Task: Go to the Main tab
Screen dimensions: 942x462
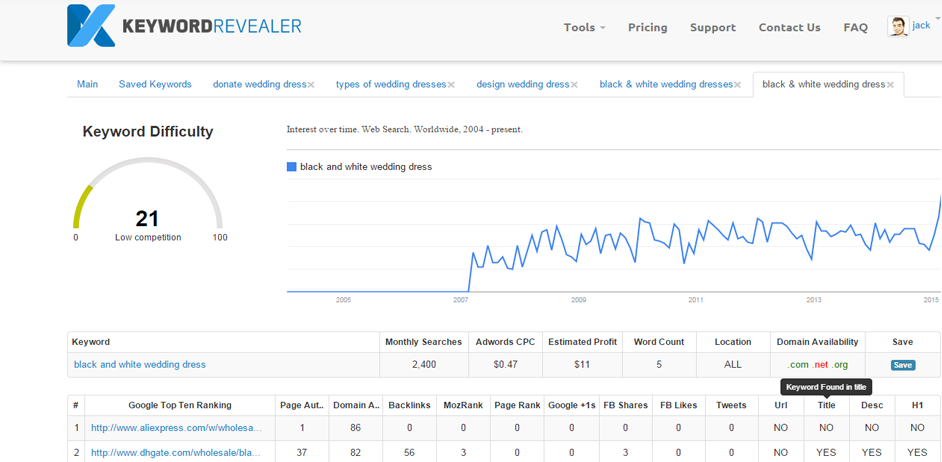Action: 87,84
